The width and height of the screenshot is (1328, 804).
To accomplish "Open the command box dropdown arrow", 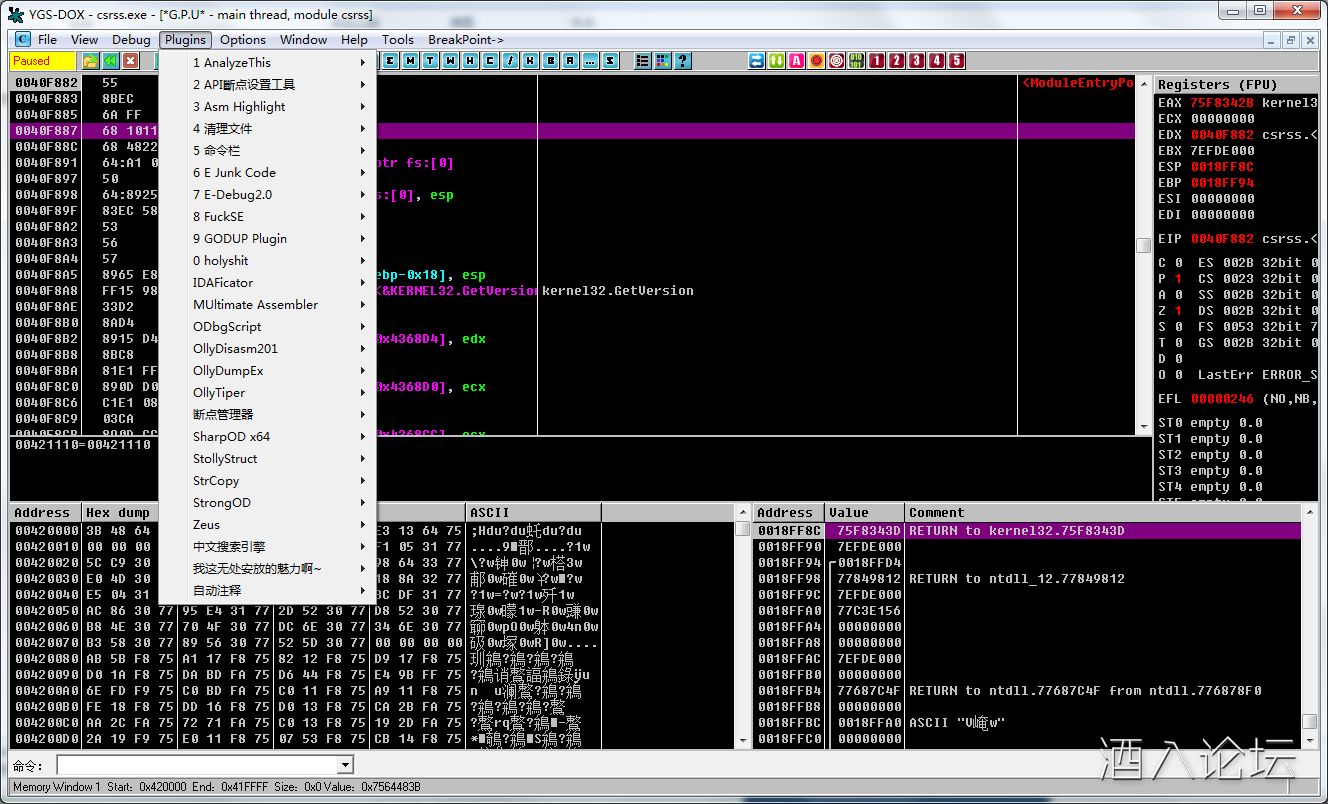I will [x=346, y=766].
